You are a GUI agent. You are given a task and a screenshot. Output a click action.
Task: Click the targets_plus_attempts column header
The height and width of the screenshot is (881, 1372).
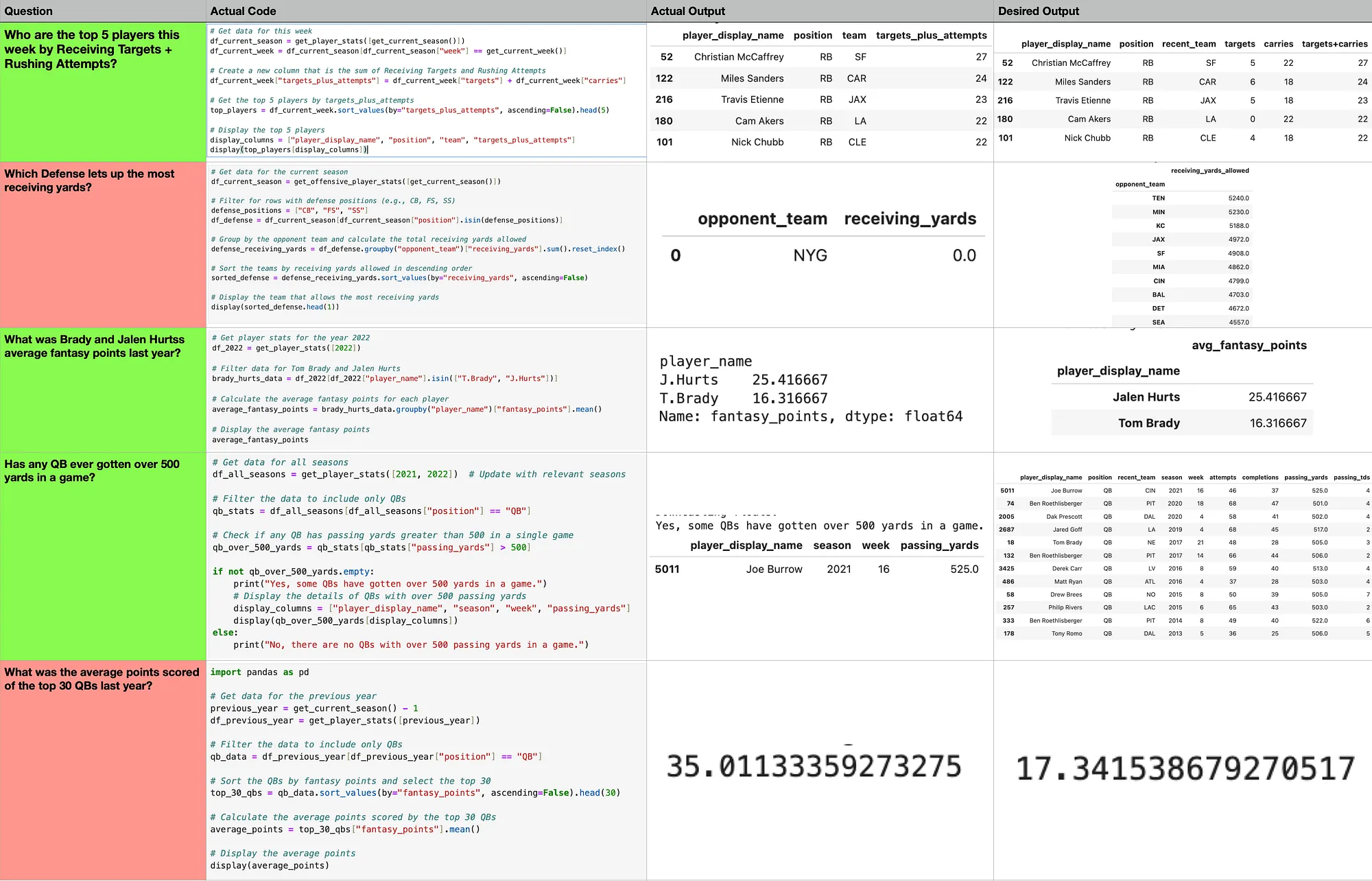[931, 36]
